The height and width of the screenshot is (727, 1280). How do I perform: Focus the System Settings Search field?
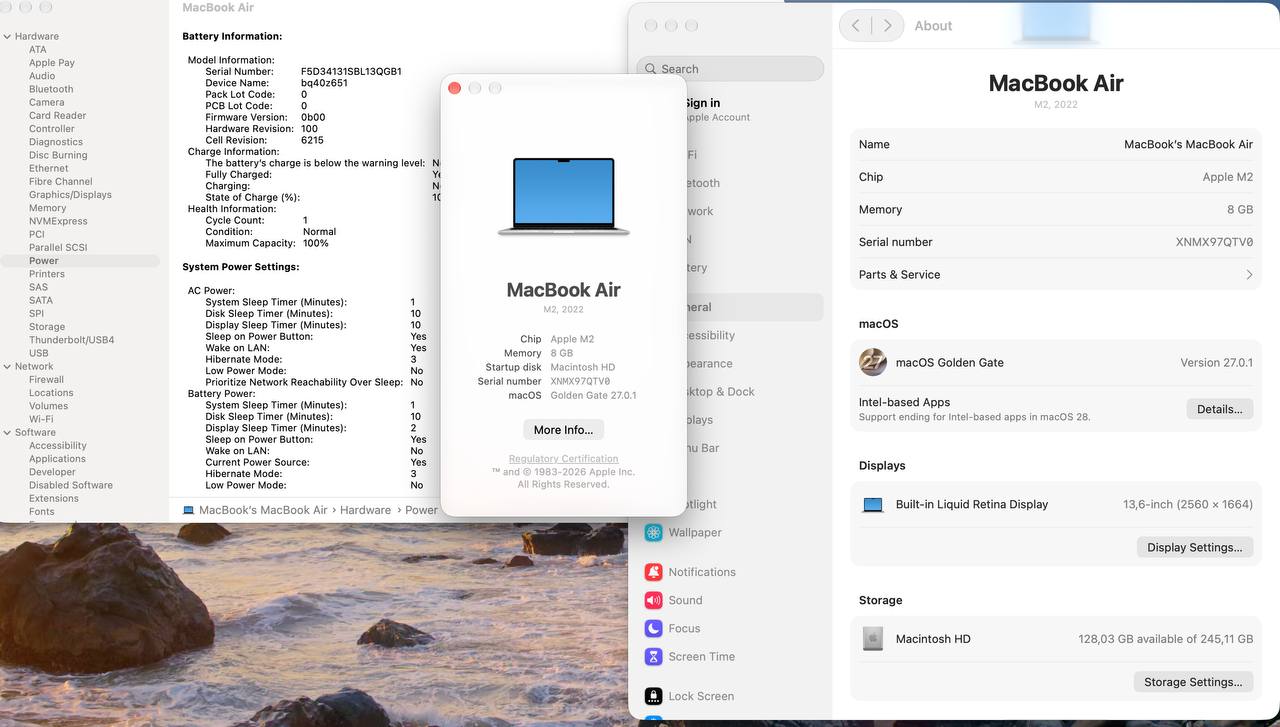point(730,69)
